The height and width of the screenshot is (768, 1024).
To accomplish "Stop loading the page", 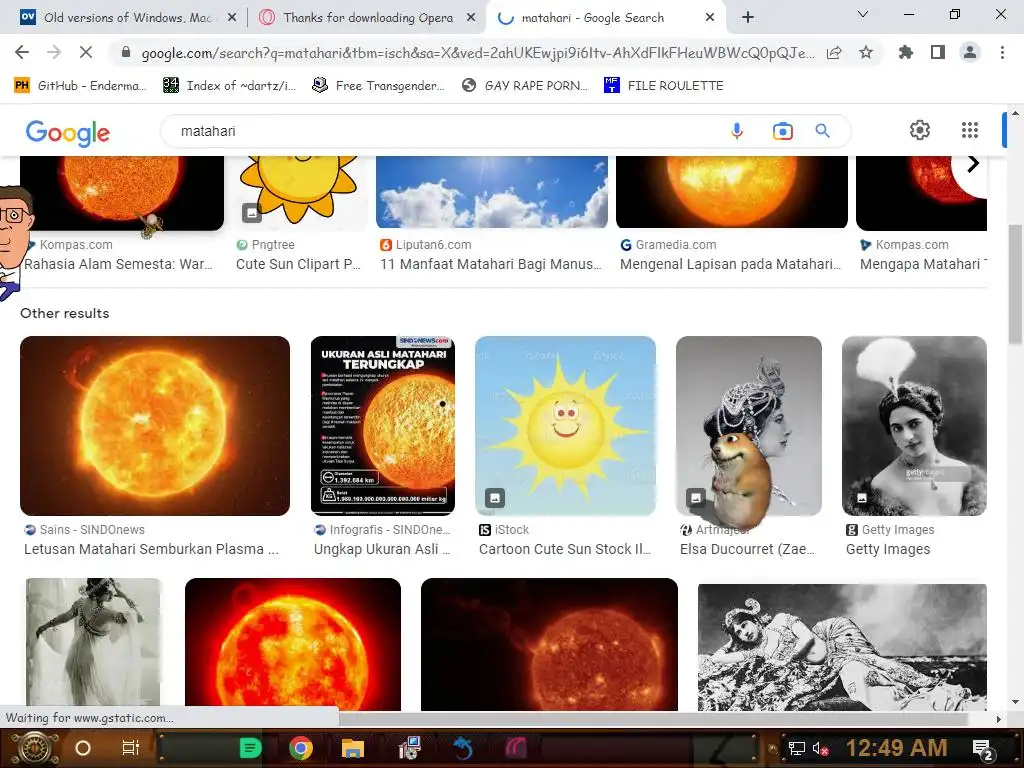I will 86,52.
